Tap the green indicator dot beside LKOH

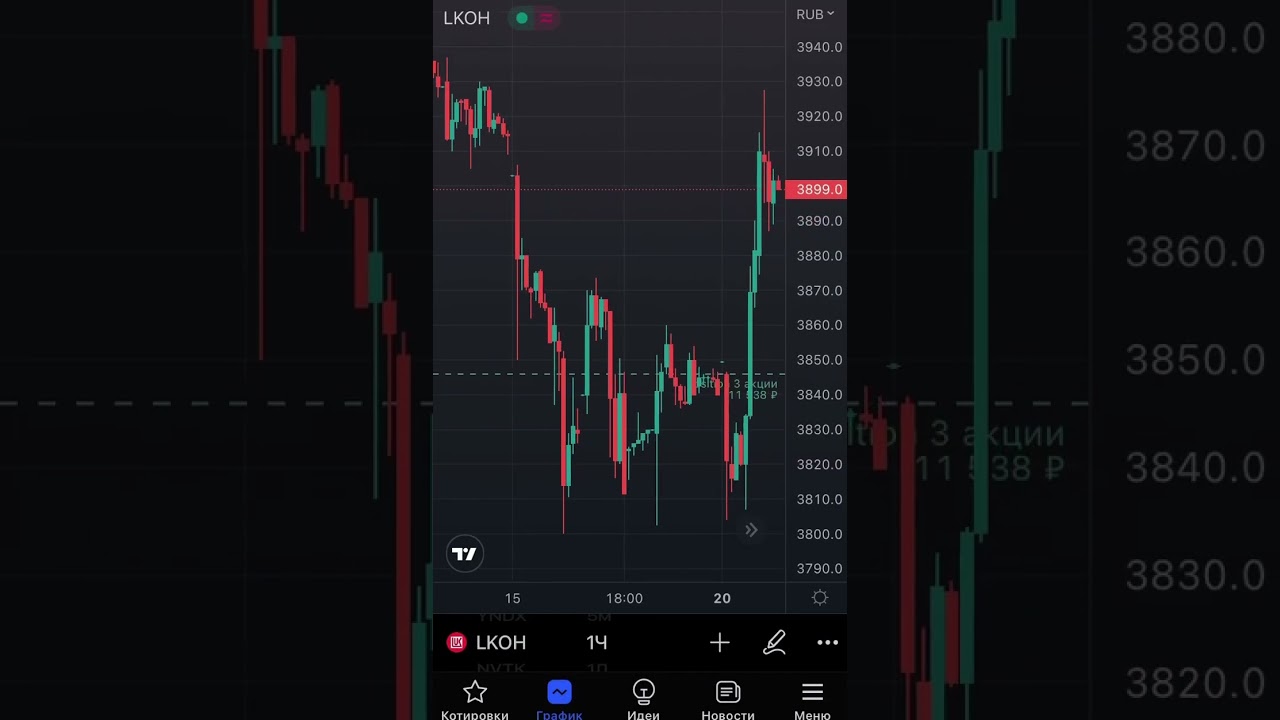tap(521, 18)
